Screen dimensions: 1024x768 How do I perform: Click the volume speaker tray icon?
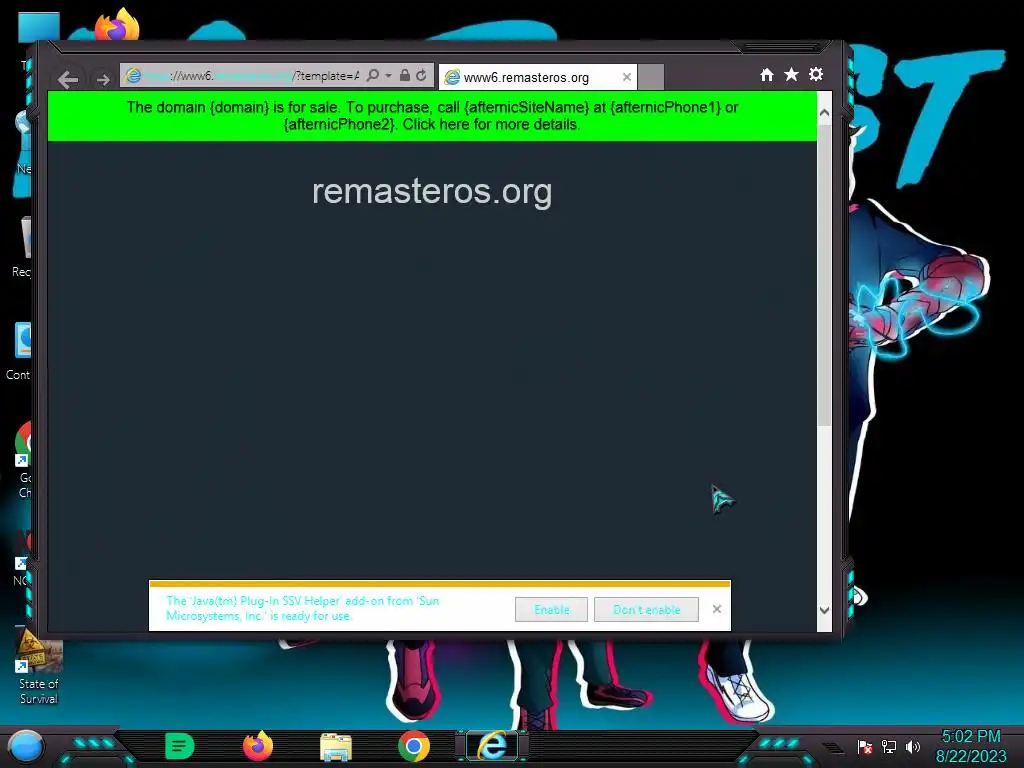click(x=912, y=746)
